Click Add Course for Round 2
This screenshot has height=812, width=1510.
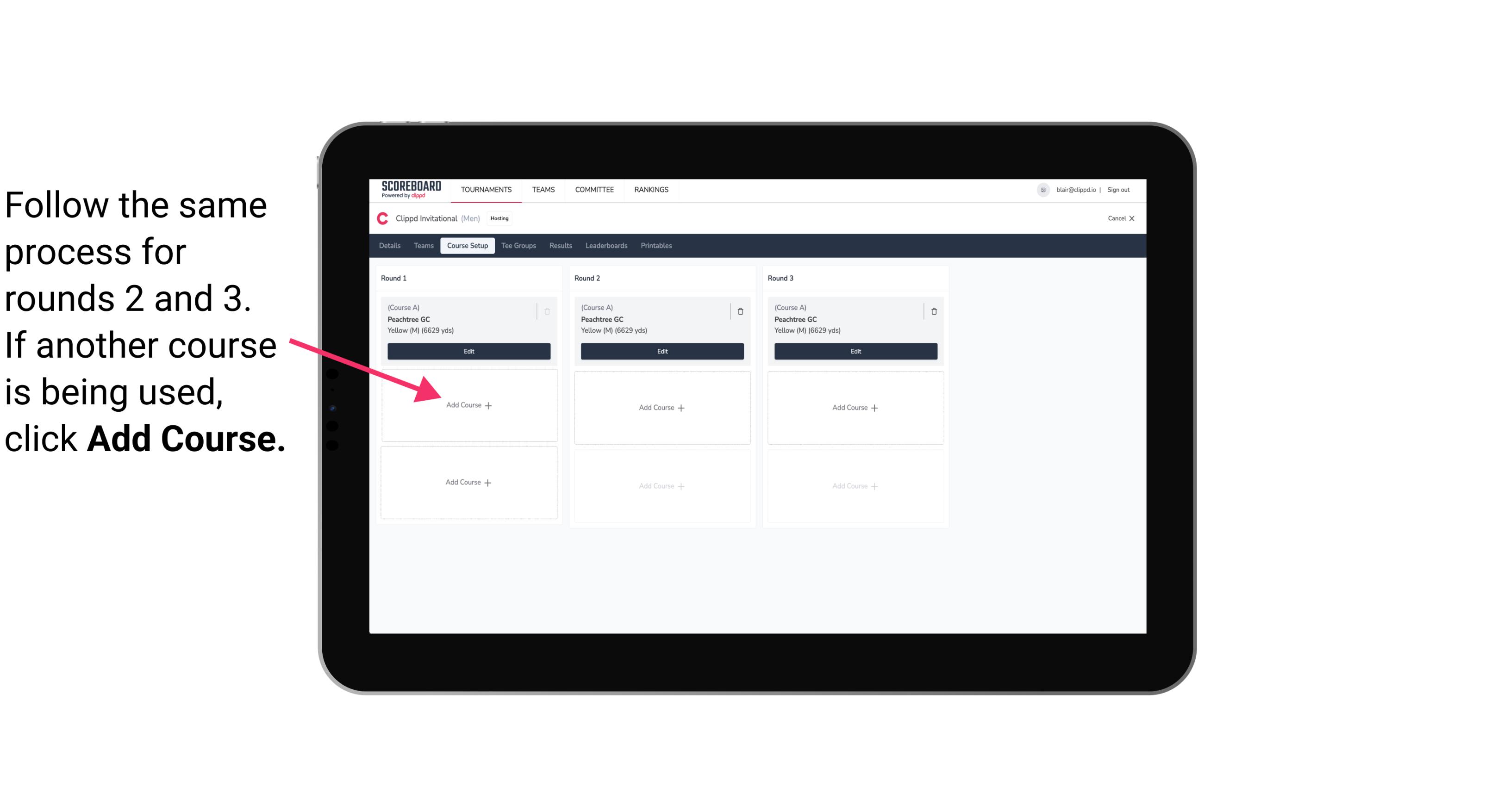[x=661, y=406]
